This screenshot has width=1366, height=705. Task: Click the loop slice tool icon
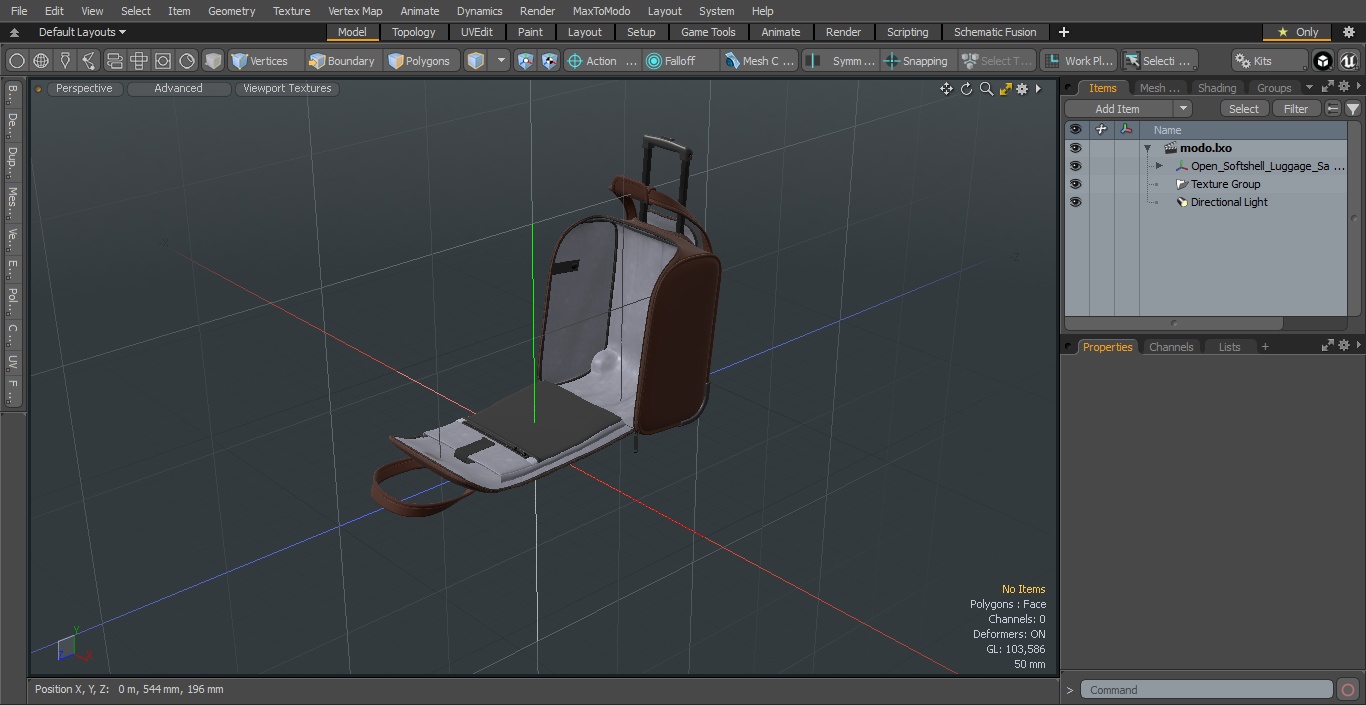click(x=115, y=61)
